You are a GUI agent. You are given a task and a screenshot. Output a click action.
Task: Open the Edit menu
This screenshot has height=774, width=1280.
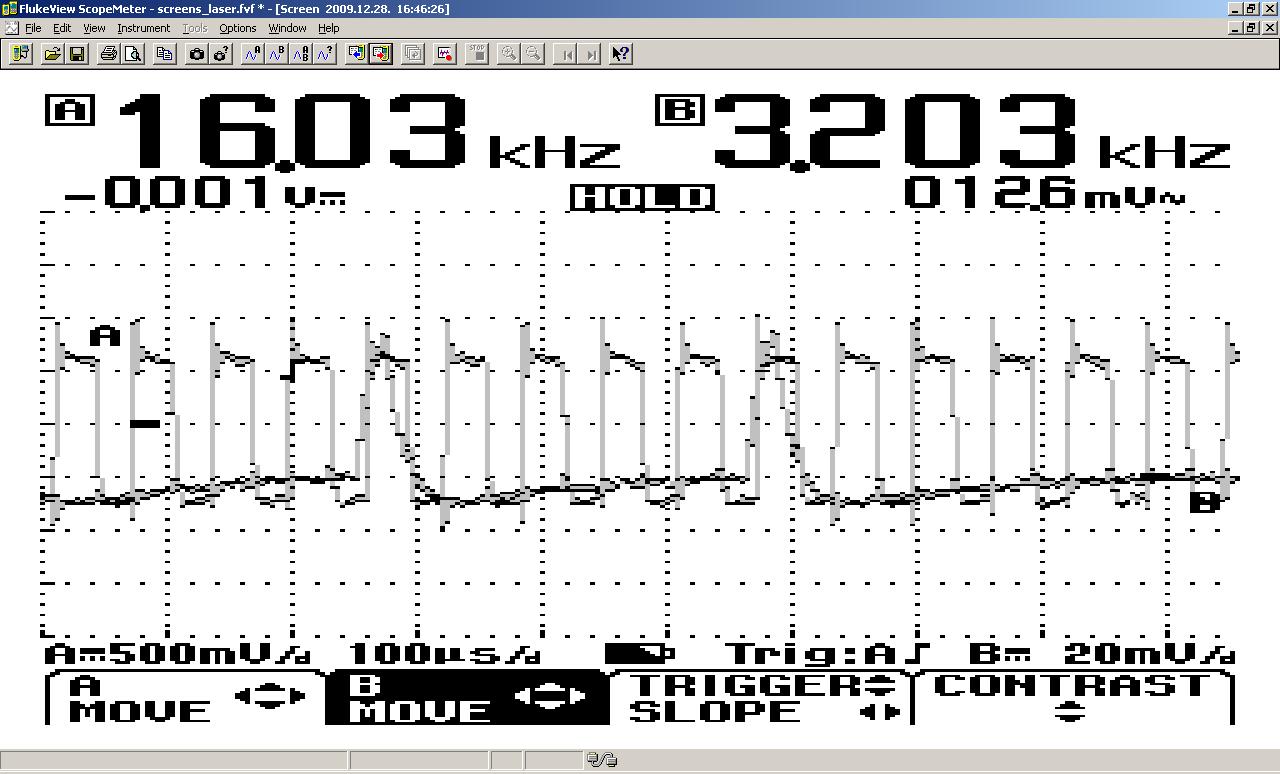tap(62, 28)
